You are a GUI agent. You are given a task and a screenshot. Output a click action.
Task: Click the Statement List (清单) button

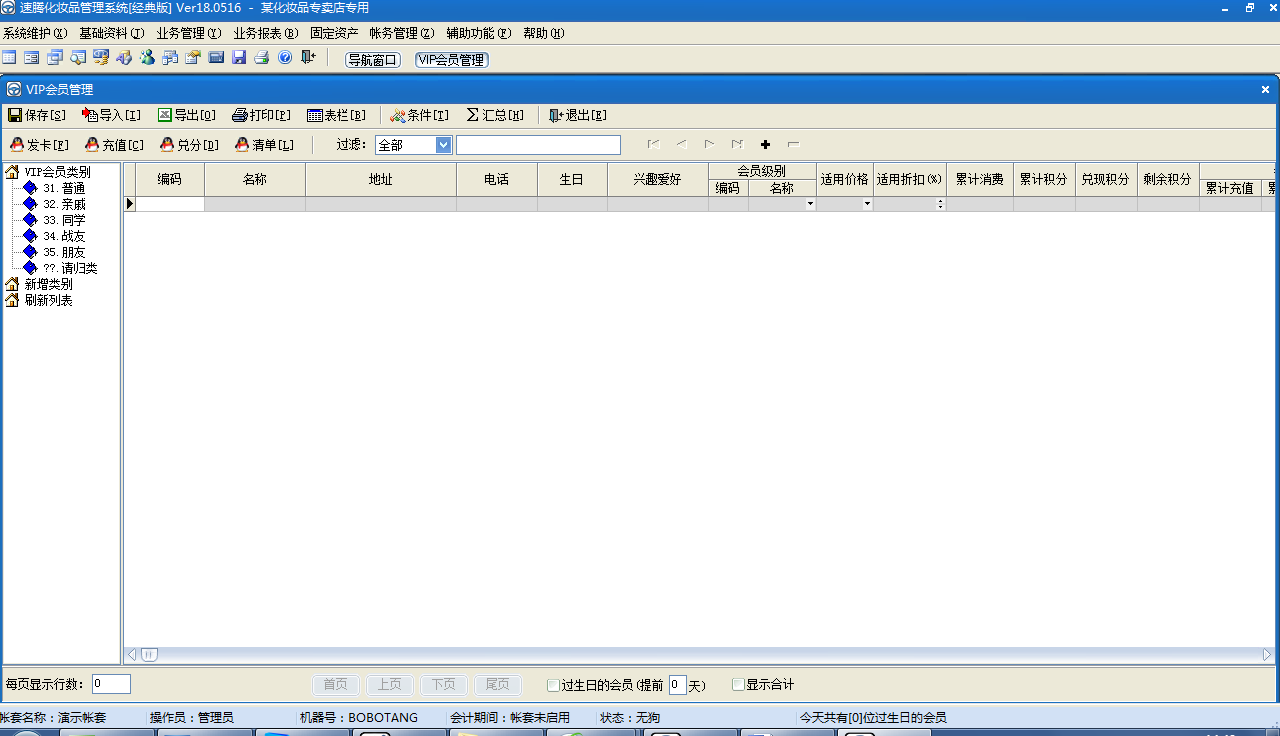tap(264, 145)
